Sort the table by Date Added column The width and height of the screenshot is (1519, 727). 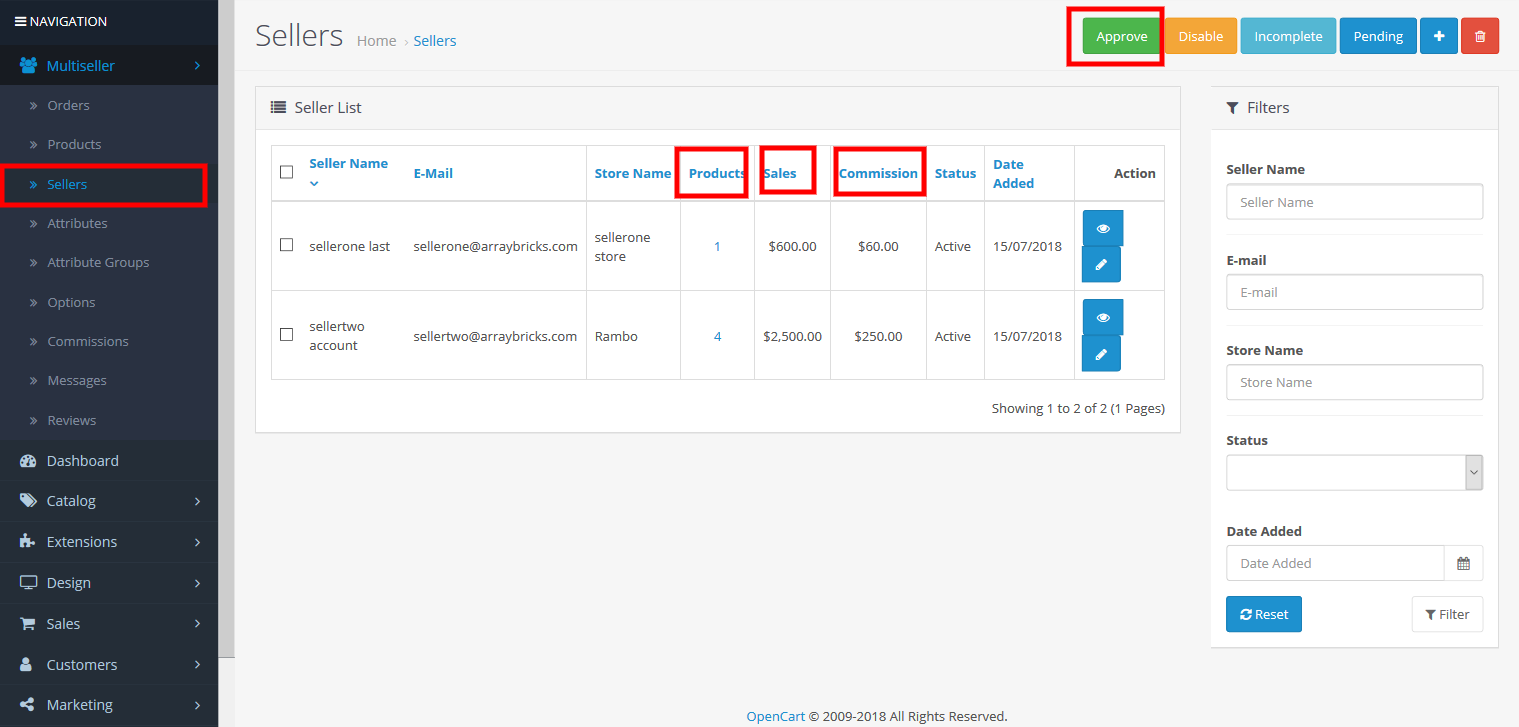pos(1014,174)
